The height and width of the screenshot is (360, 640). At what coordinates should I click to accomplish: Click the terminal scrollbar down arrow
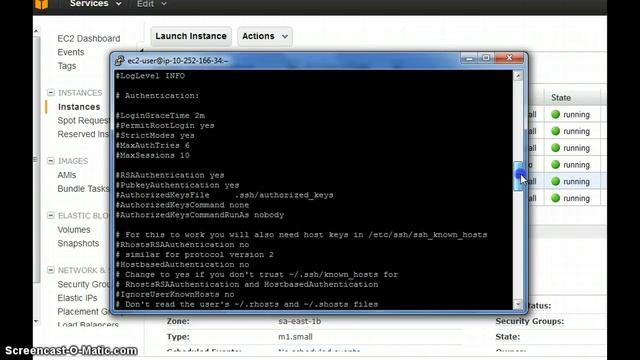[518, 304]
